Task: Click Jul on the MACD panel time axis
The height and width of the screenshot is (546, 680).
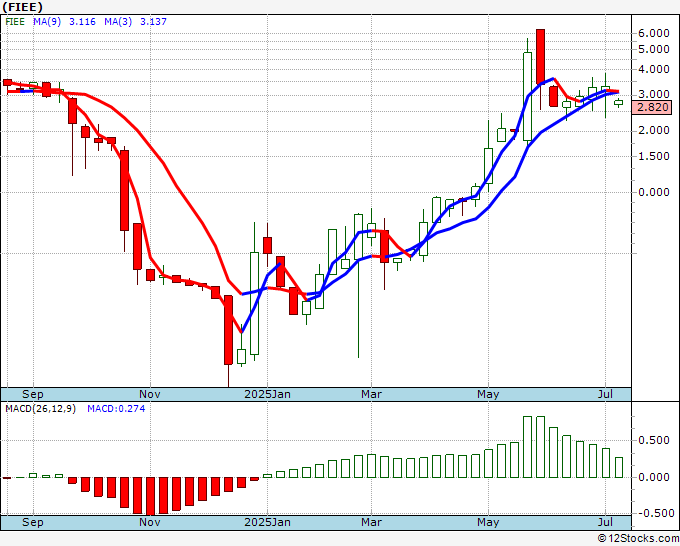Action: [605, 522]
